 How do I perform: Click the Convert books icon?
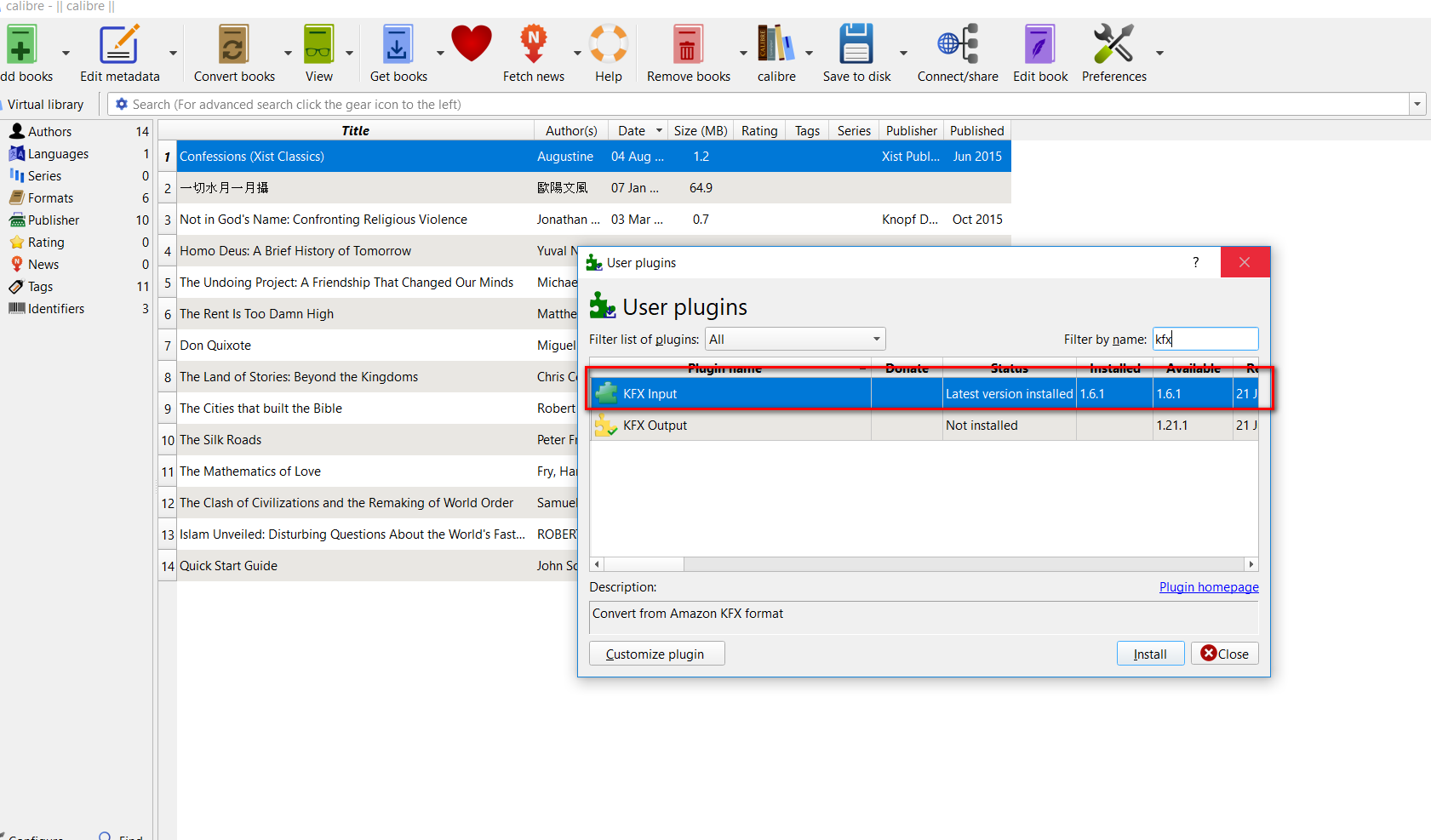[x=233, y=44]
